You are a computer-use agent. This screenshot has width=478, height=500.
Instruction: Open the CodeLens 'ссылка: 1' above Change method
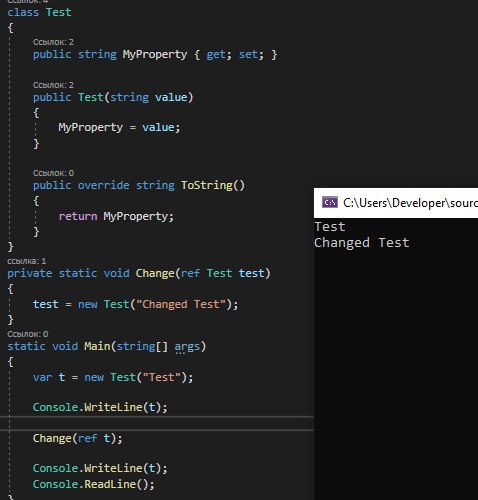27,261
